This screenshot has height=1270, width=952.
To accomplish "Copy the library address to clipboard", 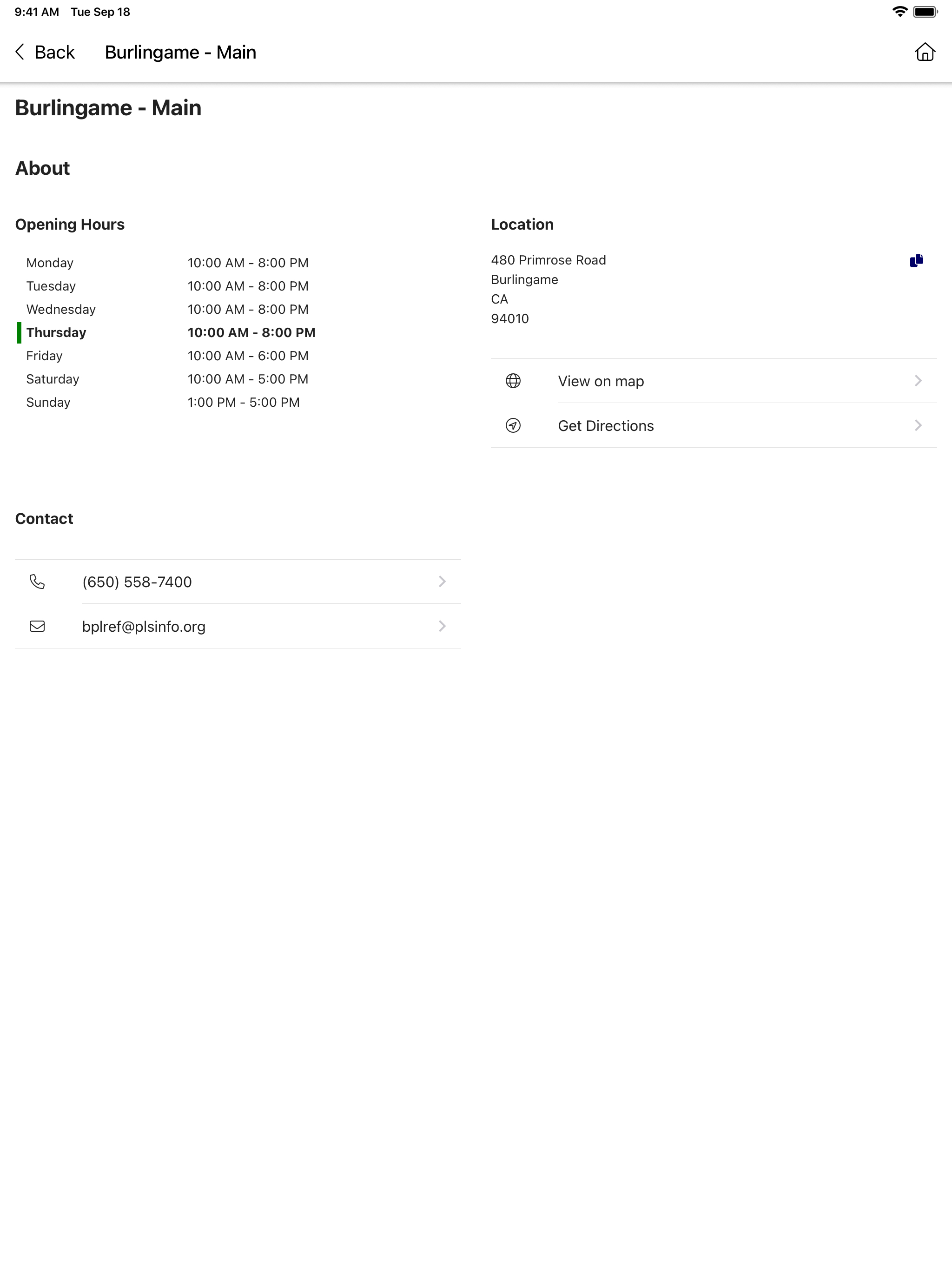I will tap(916, 261).
